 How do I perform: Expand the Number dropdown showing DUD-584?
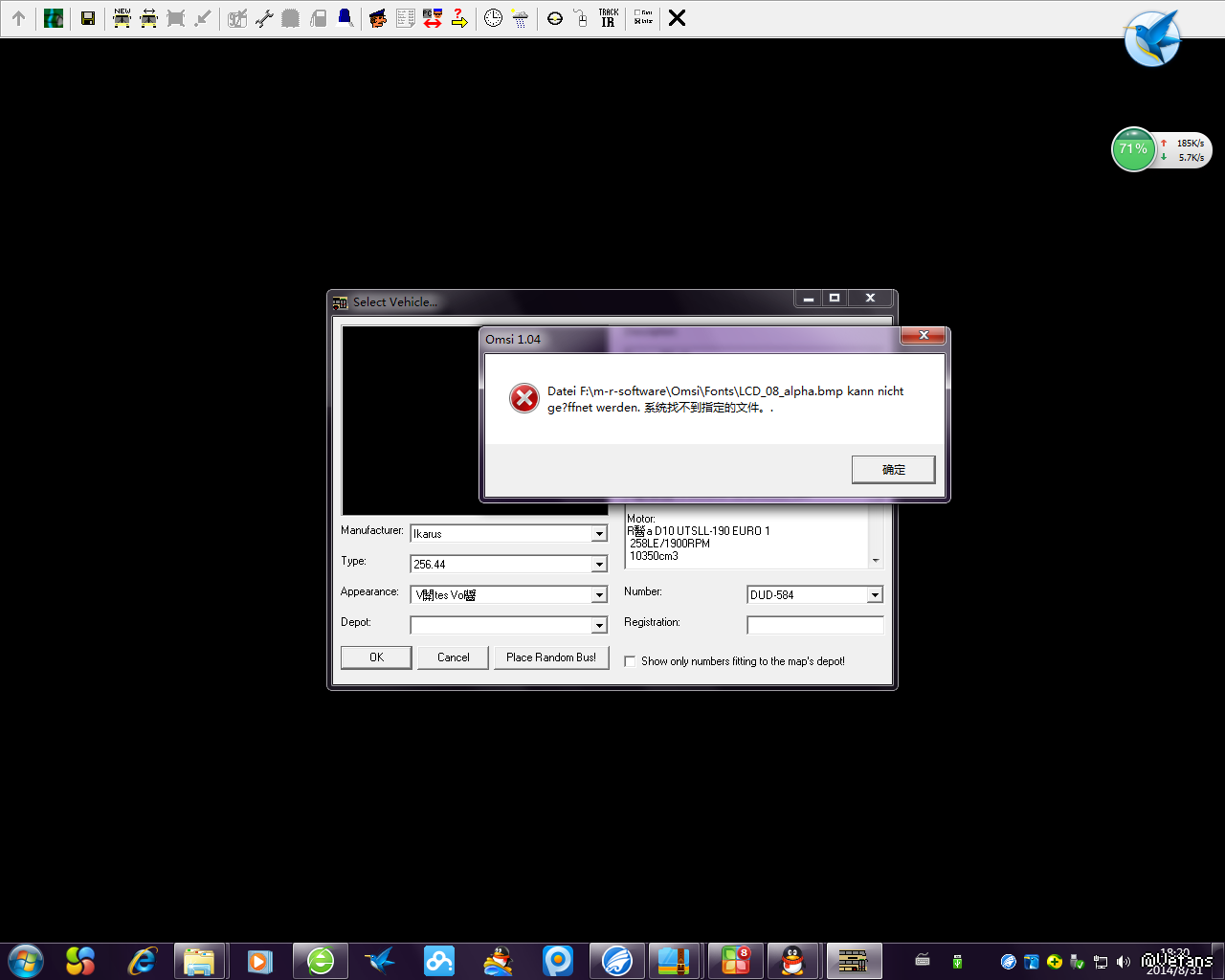(875, 595)
